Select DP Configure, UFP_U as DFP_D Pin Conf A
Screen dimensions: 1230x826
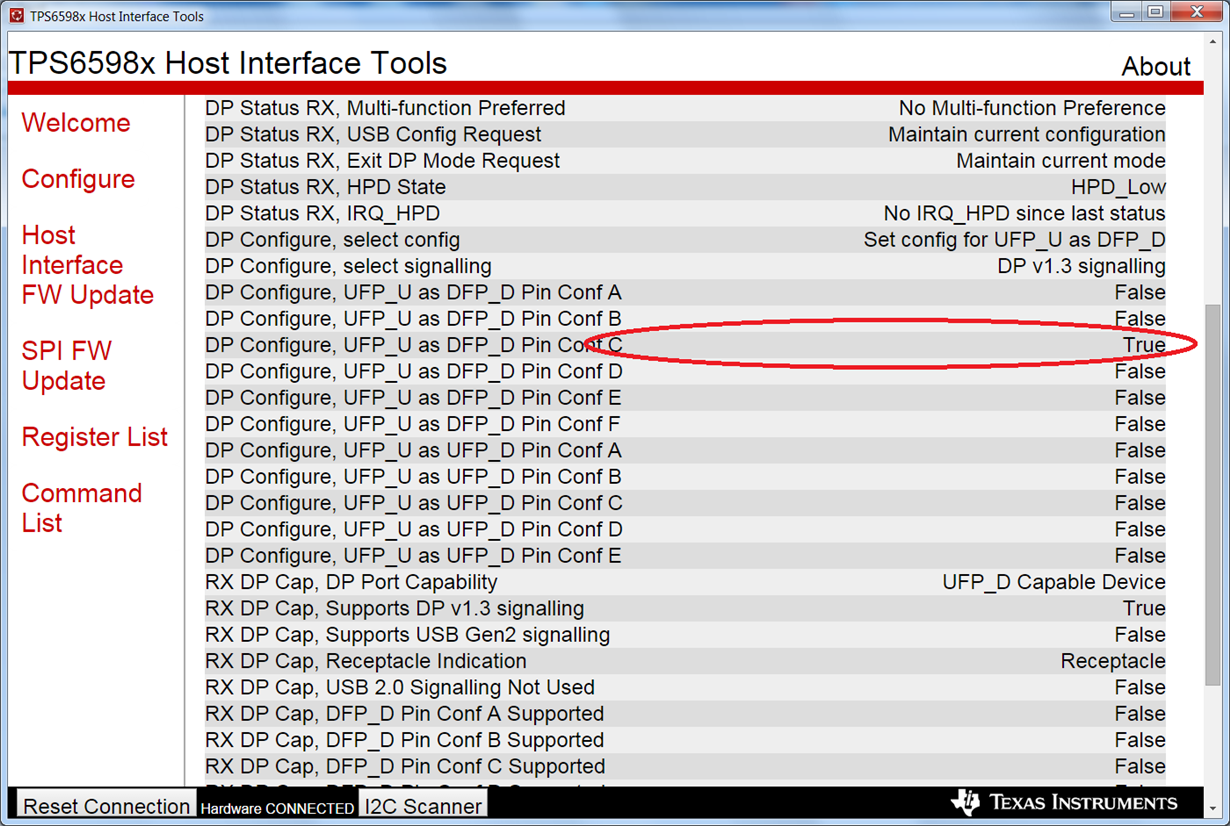(685, 292)
